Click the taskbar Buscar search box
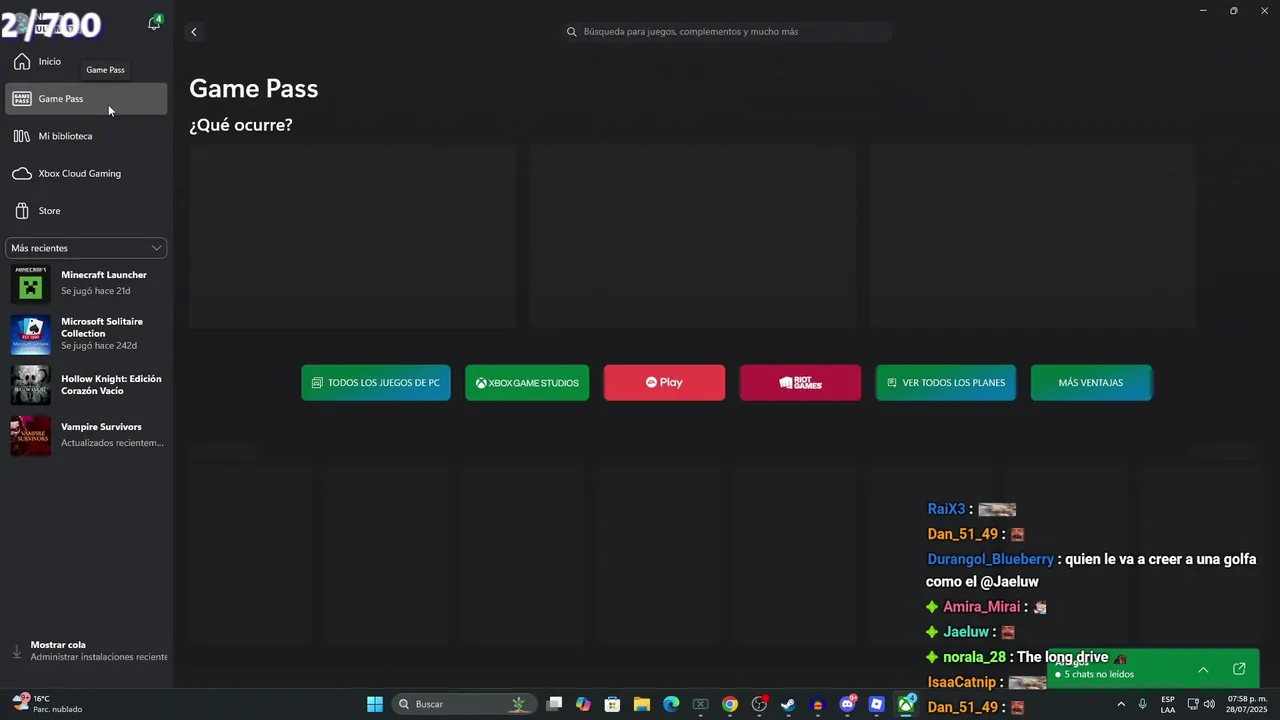The image size is (1280, 720). coord(463,704)
